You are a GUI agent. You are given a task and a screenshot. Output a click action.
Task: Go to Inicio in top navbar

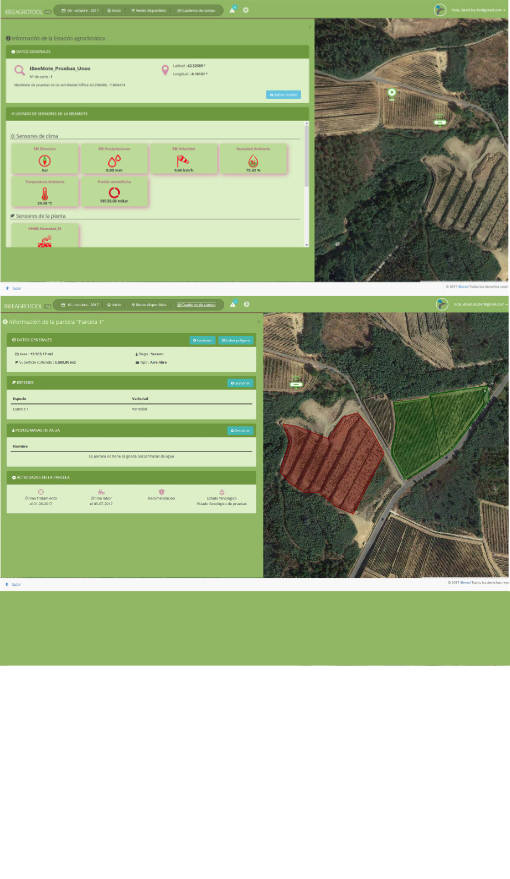114,10
